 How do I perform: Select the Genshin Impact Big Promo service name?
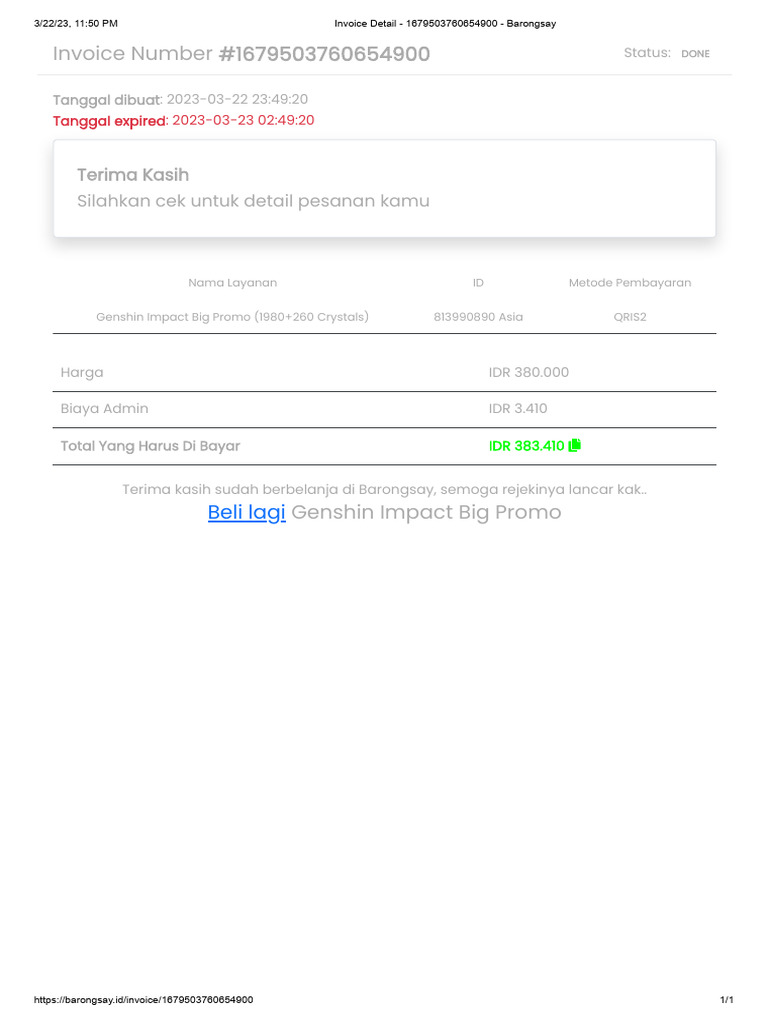[x=233, y=317]
